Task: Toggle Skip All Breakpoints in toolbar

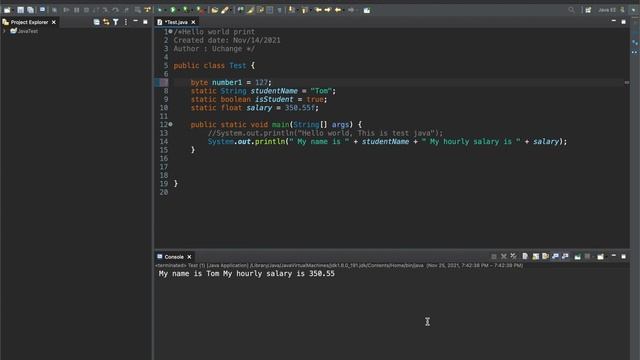Action: click(54, 10)
